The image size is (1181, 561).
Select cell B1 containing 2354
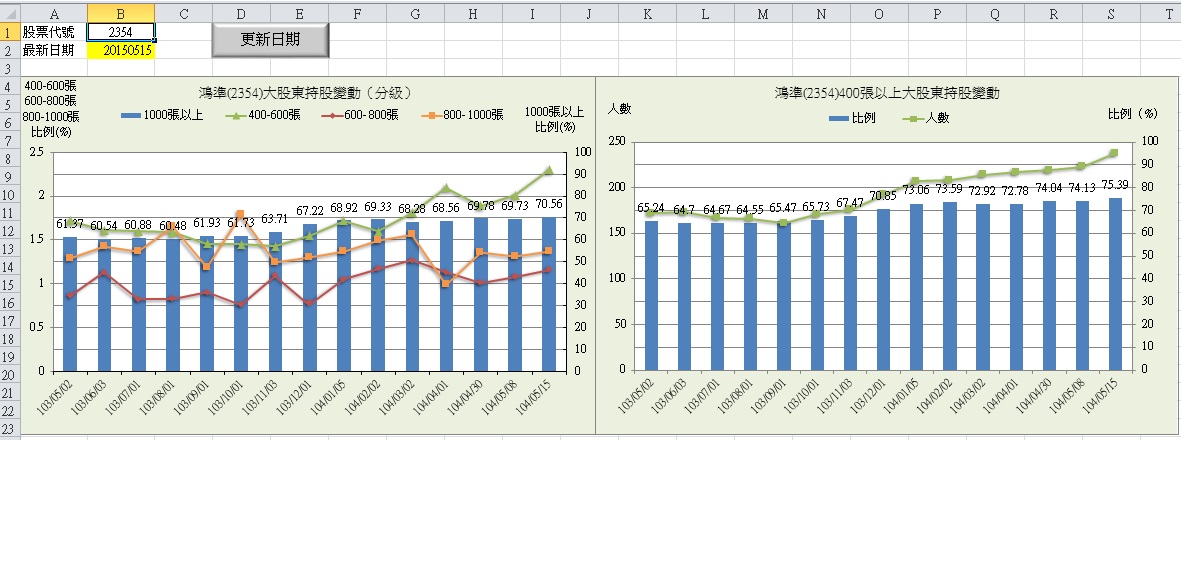121,32
